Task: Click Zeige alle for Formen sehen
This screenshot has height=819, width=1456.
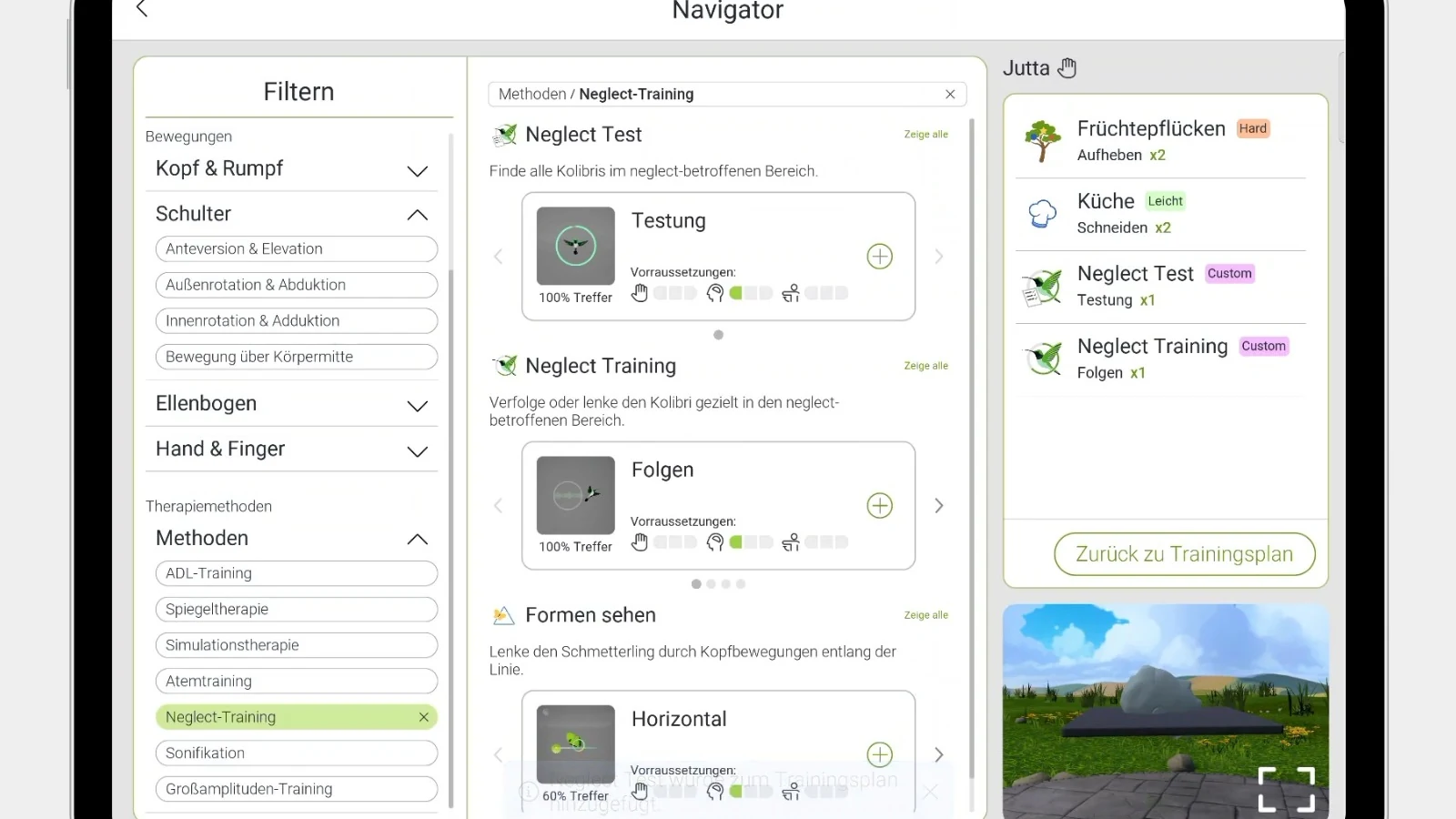Action: [x=925, y=615]
